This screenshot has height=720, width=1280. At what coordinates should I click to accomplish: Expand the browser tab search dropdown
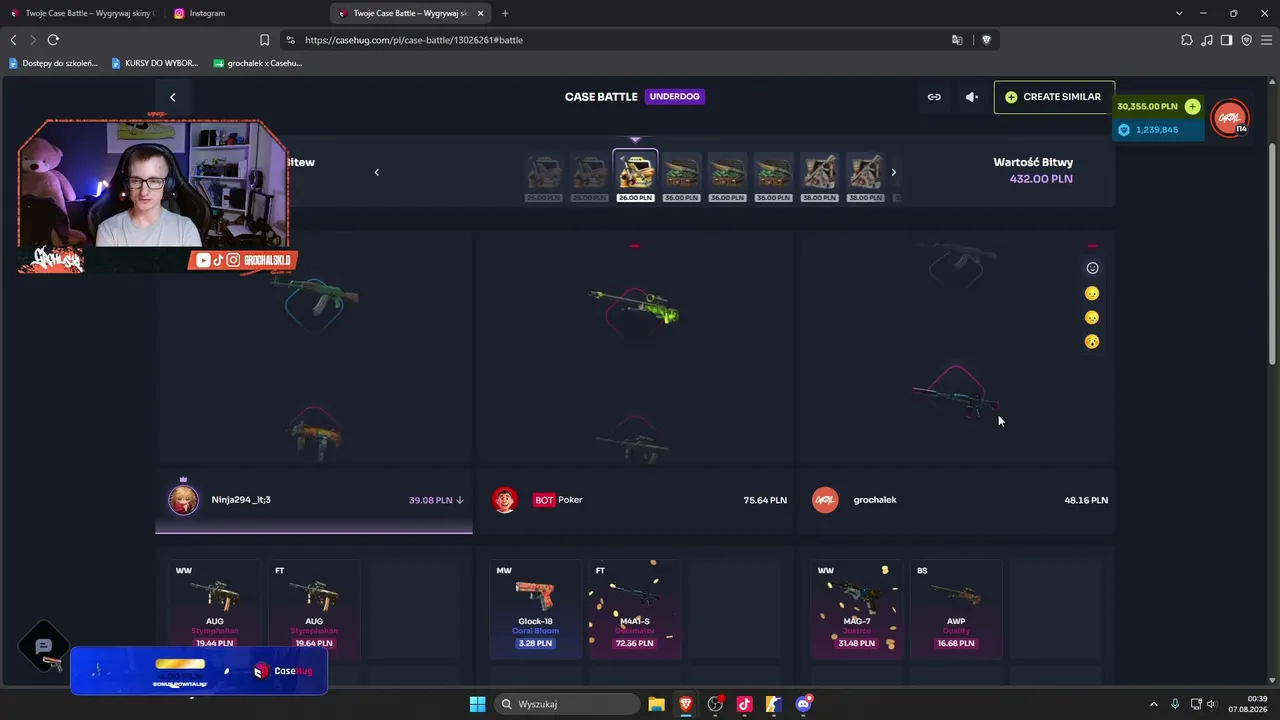pyautogui.click(x=1179, y=13)
